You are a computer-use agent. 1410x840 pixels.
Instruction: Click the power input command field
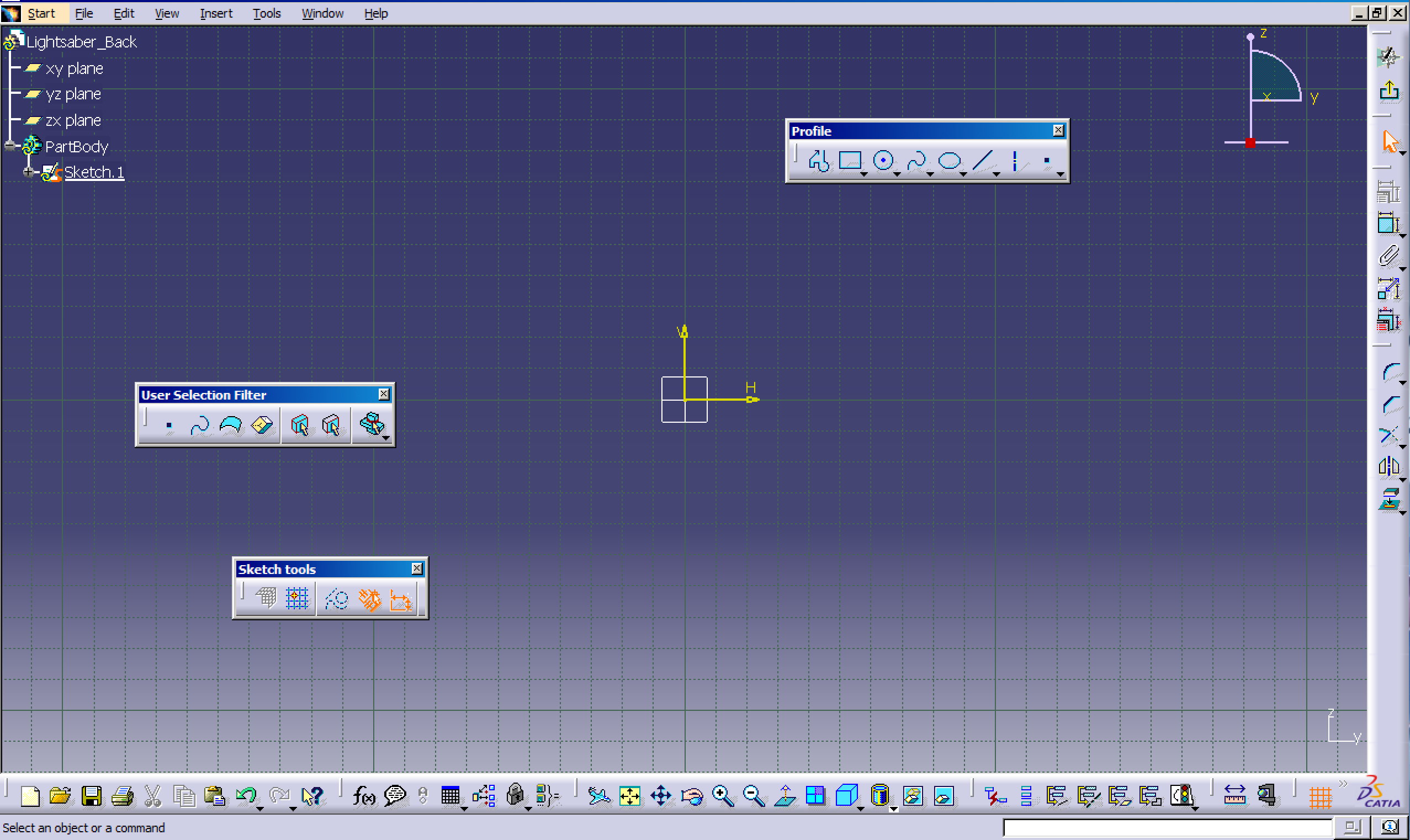pos(1168,827)
